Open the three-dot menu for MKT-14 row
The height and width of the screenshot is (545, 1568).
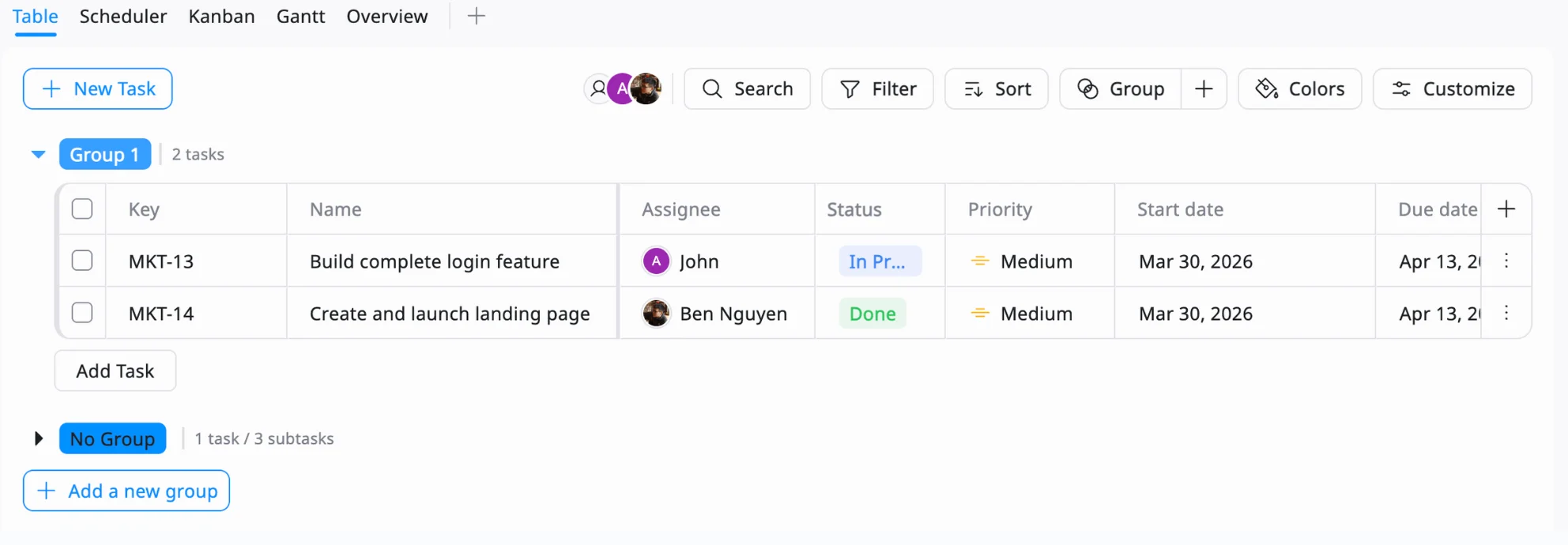[x=1506, y=313]
